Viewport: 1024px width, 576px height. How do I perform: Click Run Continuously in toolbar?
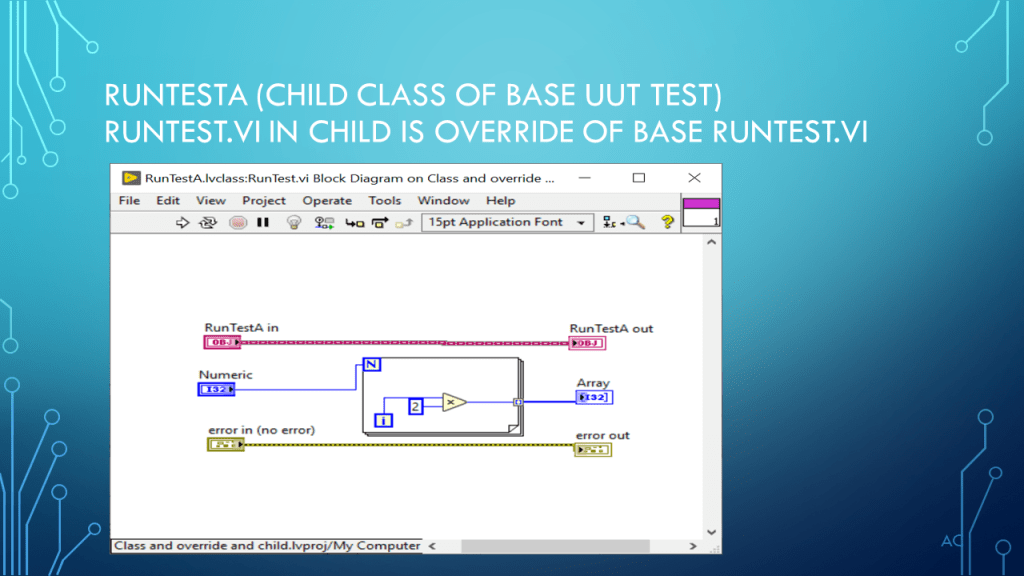208,223
